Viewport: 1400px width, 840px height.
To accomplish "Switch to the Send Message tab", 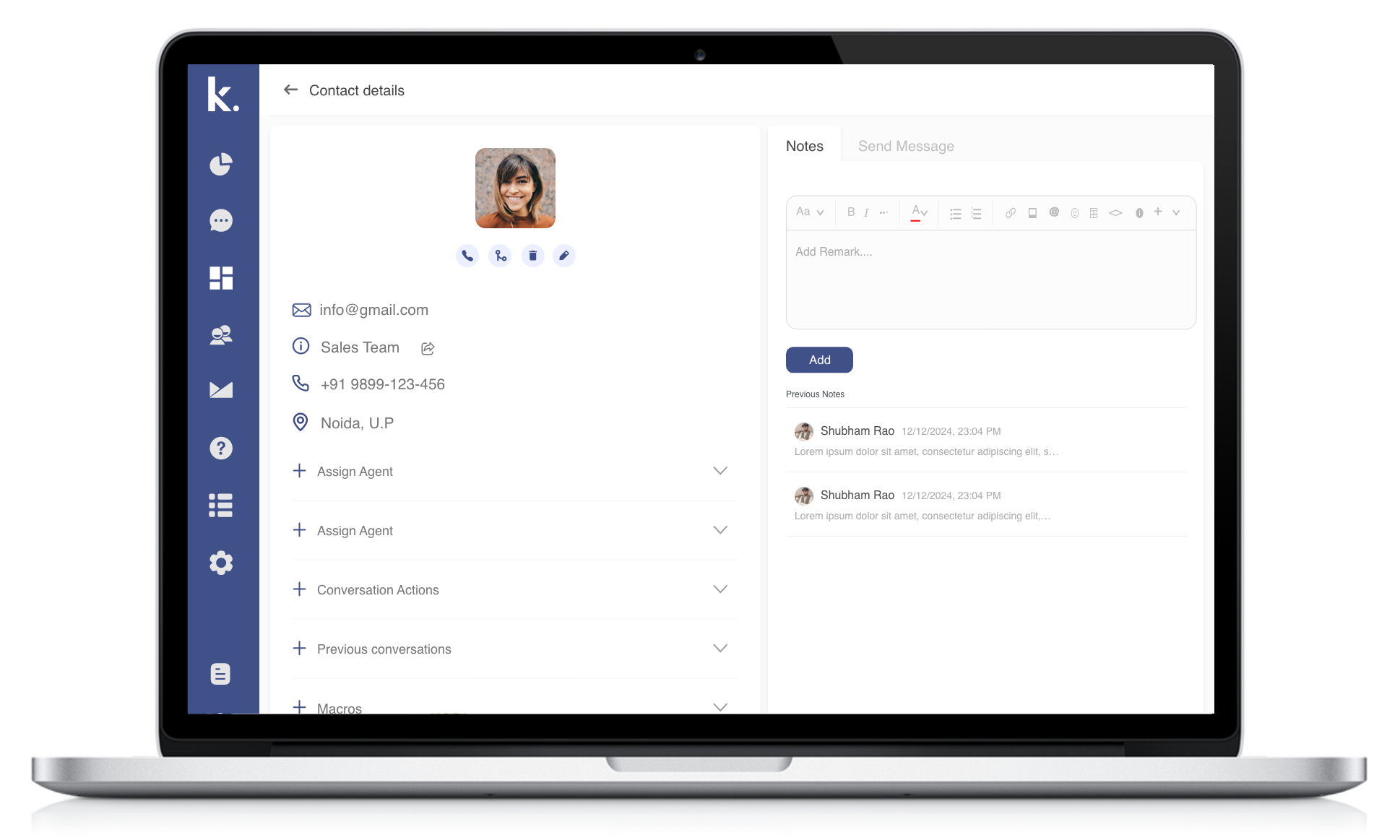I will 906,146.
